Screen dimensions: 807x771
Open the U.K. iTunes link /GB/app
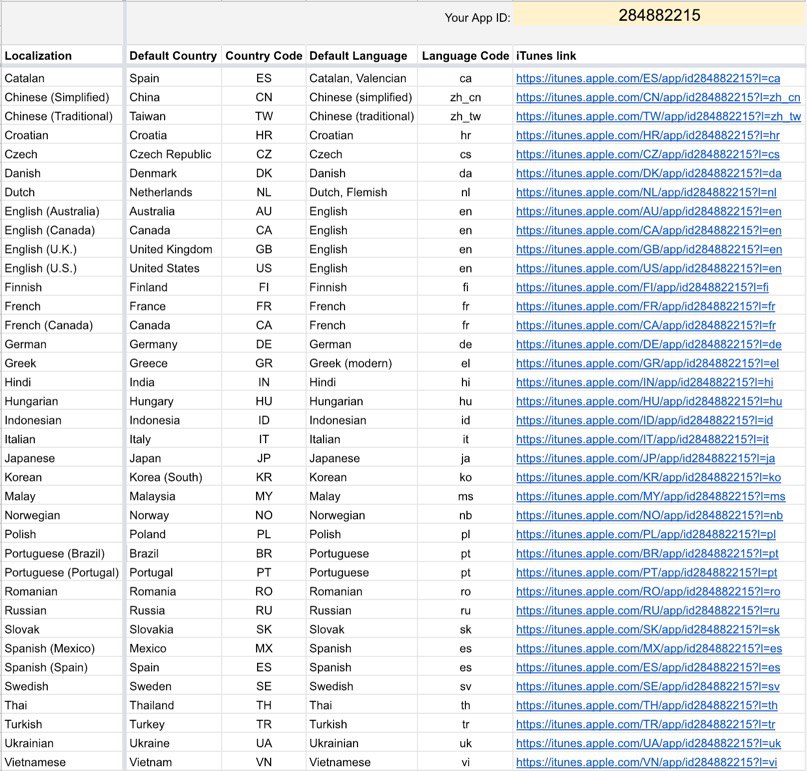[649, 250]
